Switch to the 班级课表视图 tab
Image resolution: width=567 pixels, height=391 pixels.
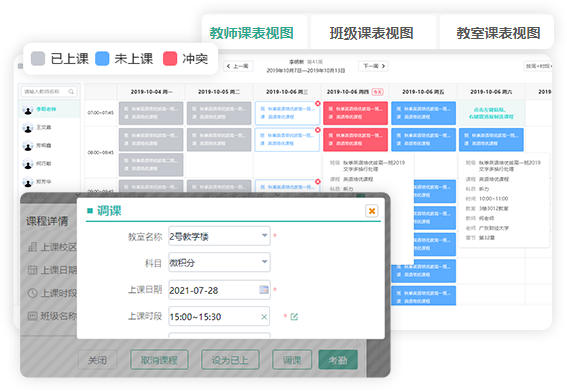coord(372,33)
